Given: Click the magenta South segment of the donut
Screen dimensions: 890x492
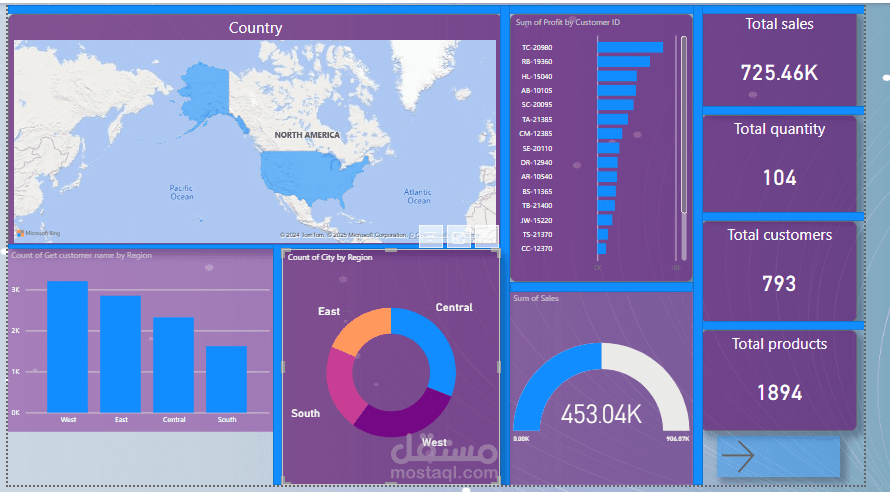Looking at the screenshot, I should 344,386.
